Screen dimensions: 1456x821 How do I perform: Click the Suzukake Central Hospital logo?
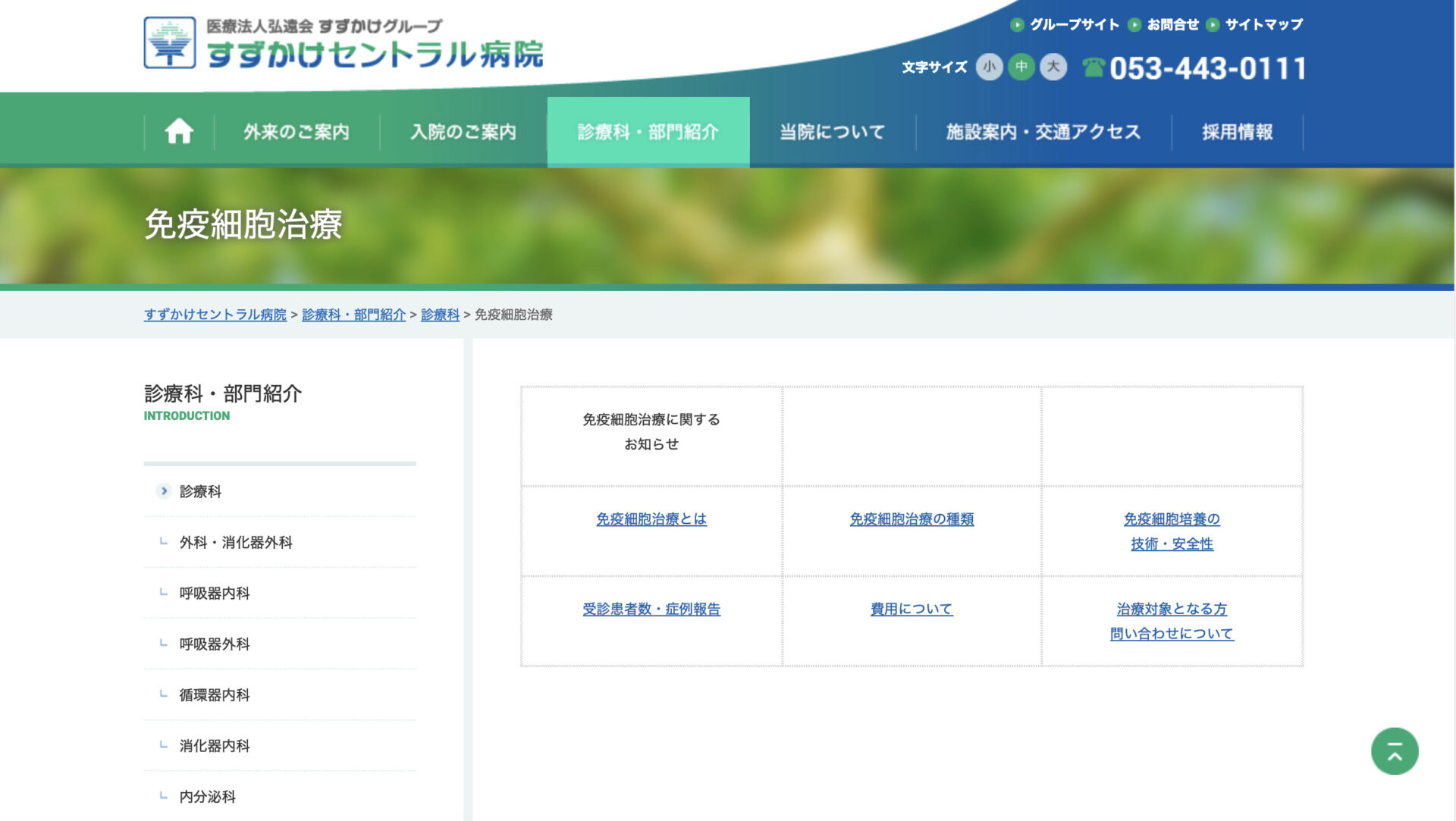(344, 43)
